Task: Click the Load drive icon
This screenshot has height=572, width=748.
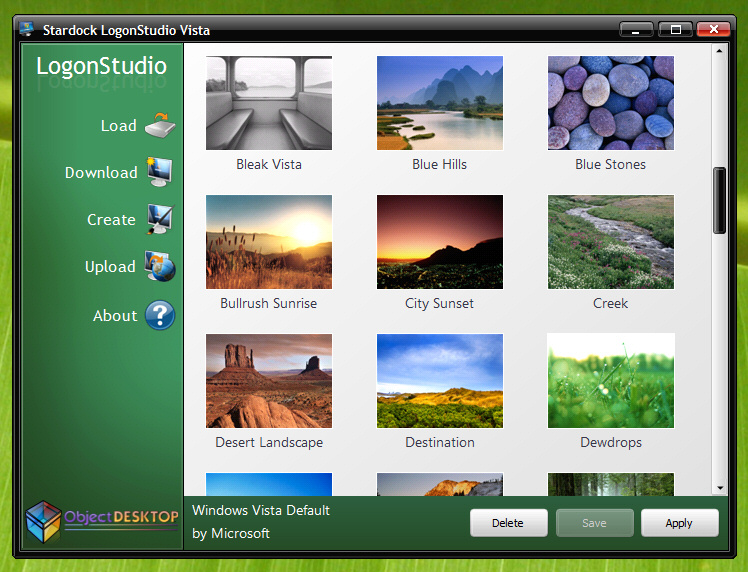Action: point(160,125)
